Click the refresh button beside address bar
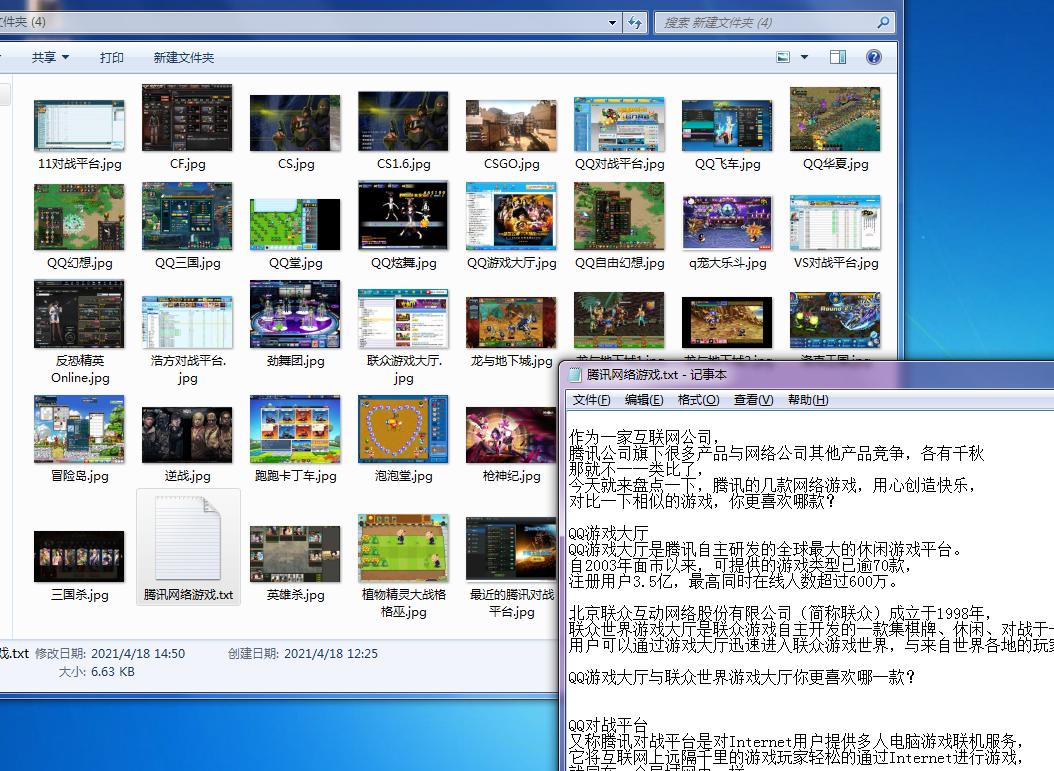This screenshot has height=771, width=1054. tap(635, 22)
